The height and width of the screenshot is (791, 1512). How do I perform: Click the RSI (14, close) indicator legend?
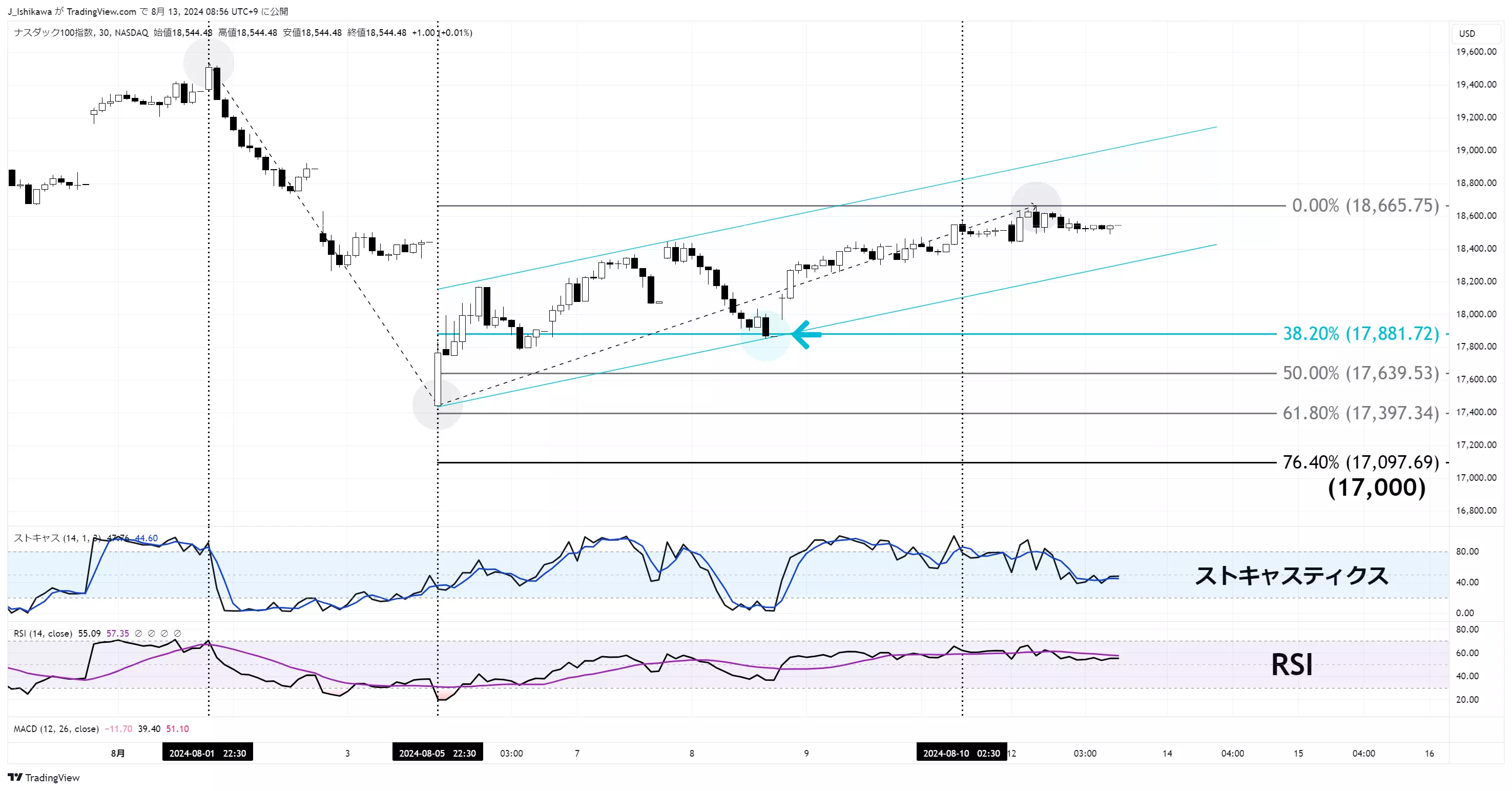pyautogui.click(x=43, y=634)
